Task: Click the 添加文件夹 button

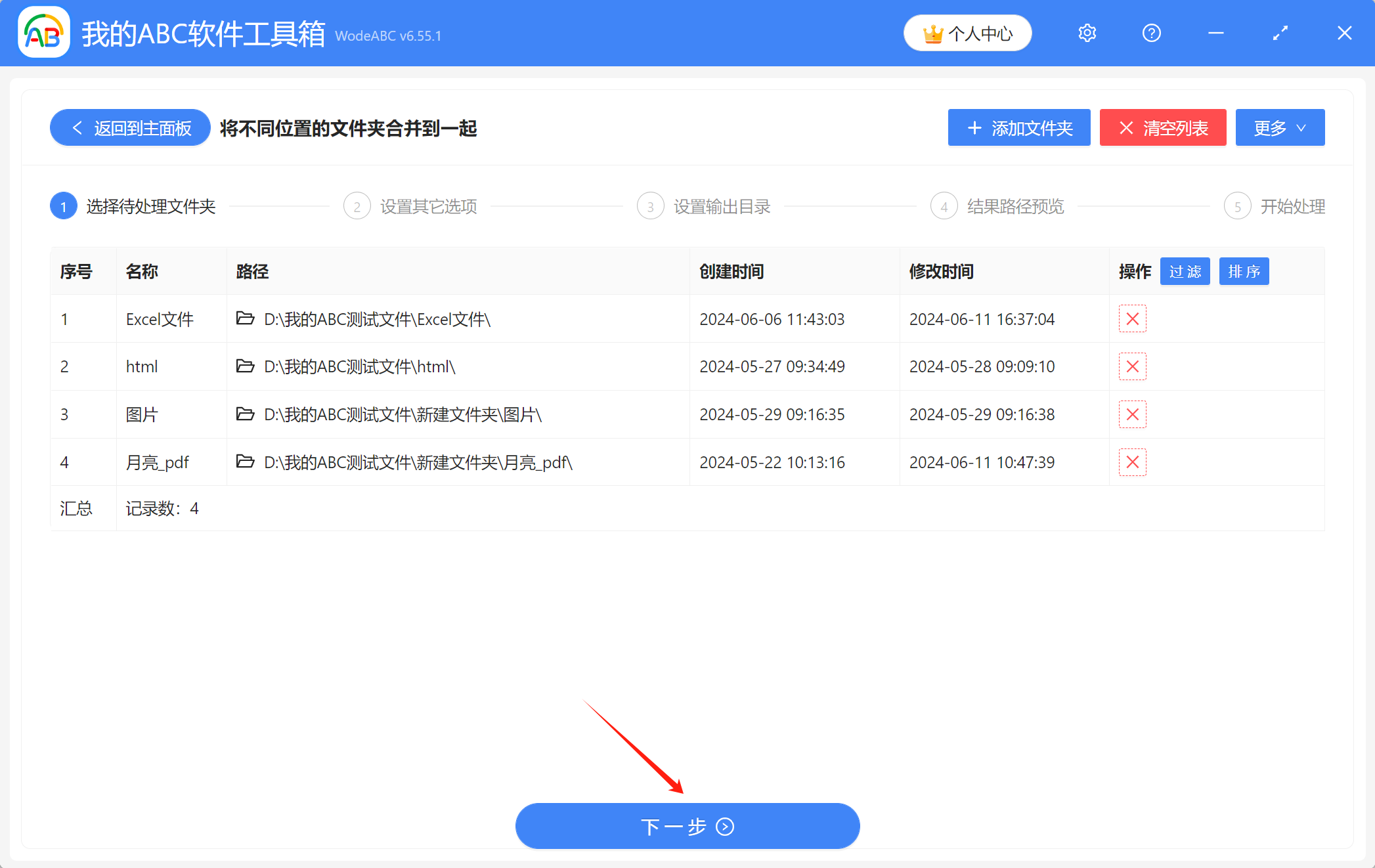Action: coord(1018,127)
